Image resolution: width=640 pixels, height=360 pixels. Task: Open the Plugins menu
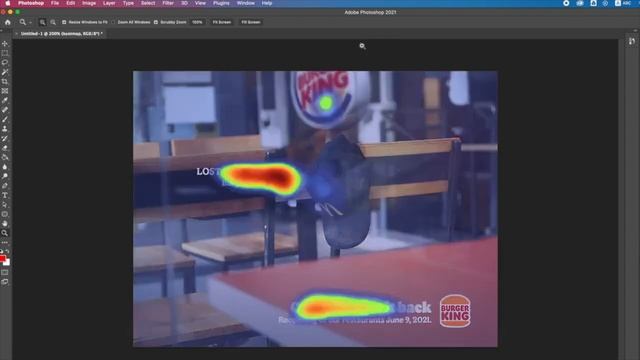pos(221,3)
